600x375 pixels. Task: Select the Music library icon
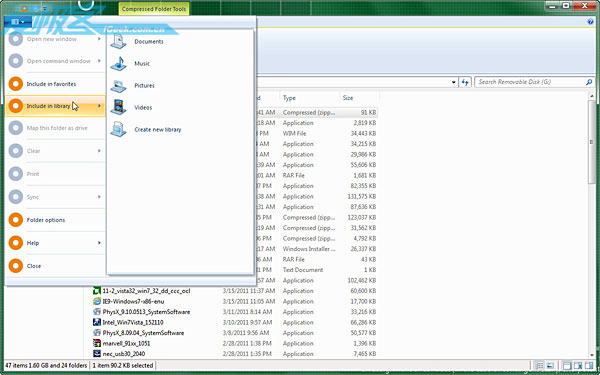pyautogui.click(x=119, y=64)
